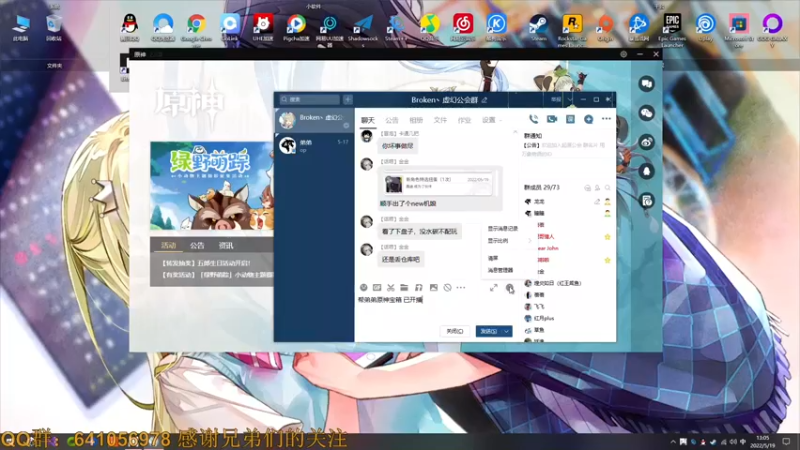This screenshot has height=450, width=800.
Task: Open the Rockstar Games Launcher shortcut
Action: [572, 30]
